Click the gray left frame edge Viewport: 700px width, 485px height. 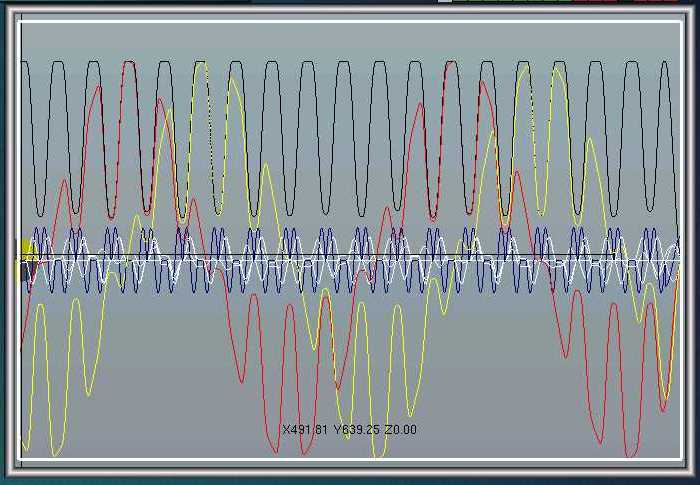pos(11,240)
